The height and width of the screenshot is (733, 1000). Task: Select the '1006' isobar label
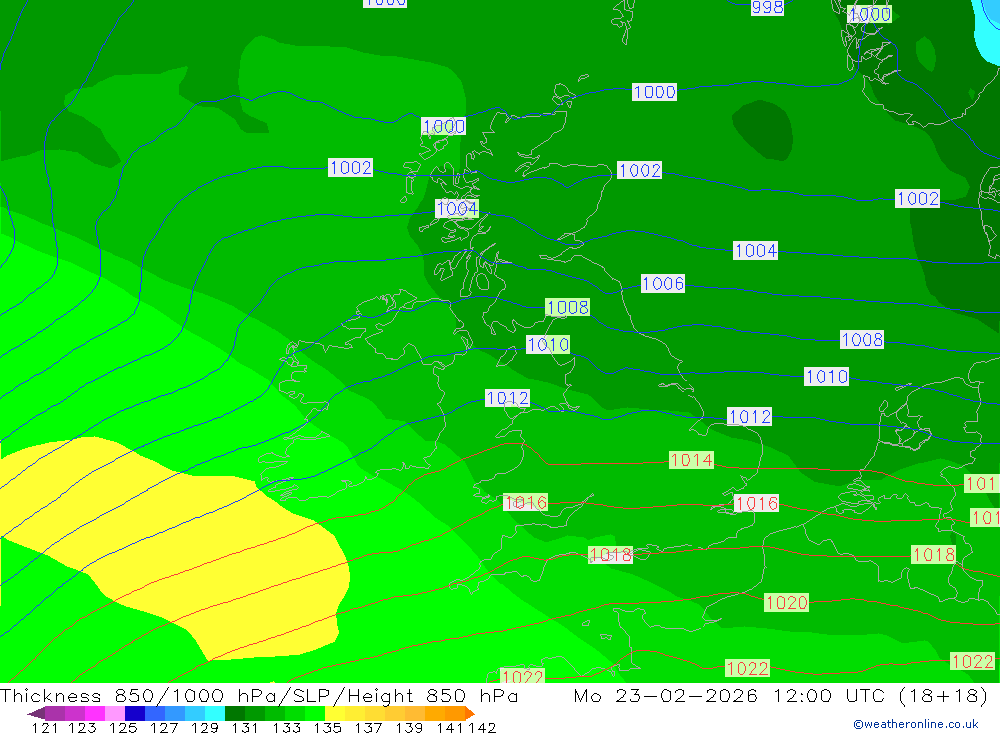[663, 283]
